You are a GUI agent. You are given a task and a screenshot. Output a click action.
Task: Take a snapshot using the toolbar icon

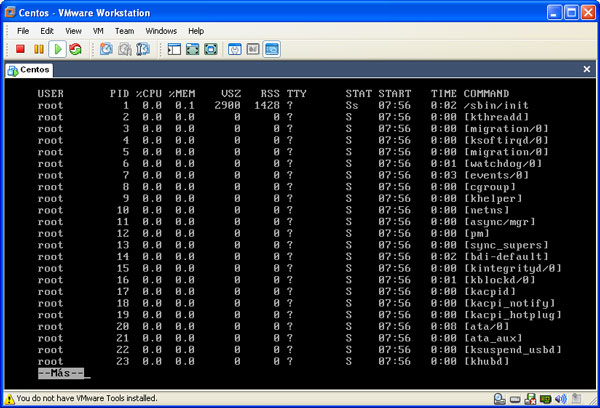click(x=105, y=49)
